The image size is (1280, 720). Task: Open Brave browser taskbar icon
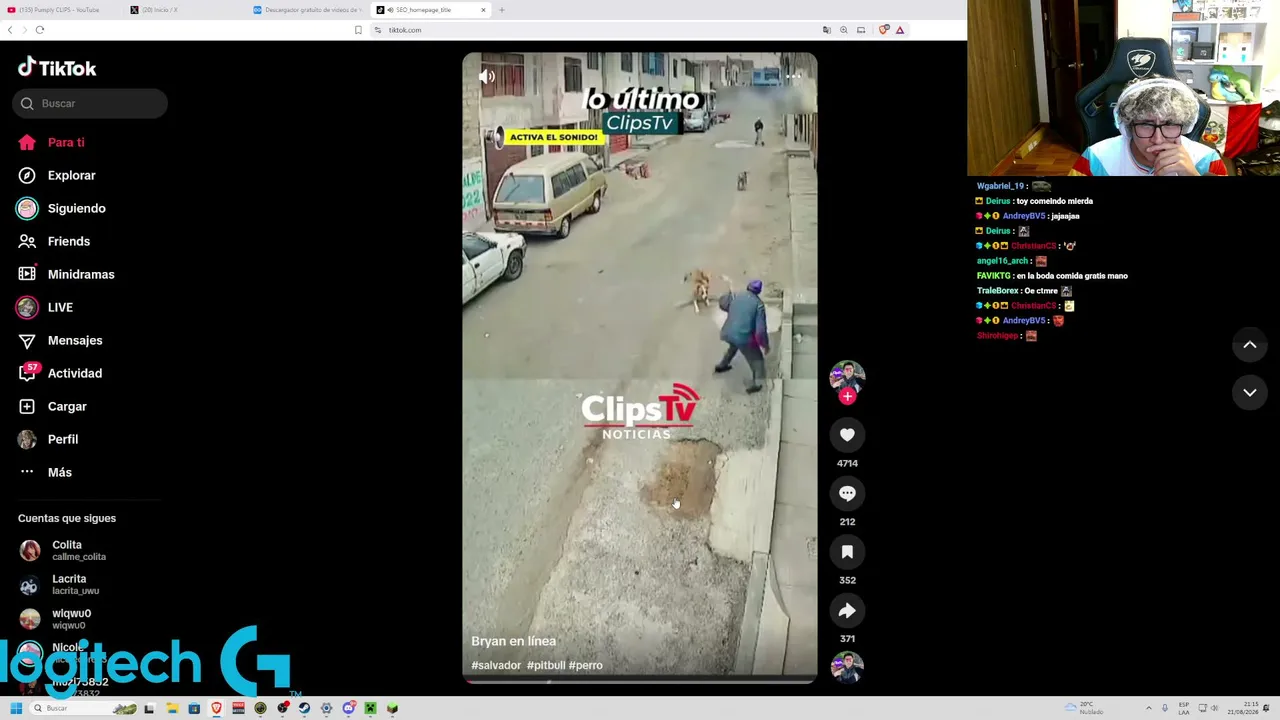tap(216, 708)
